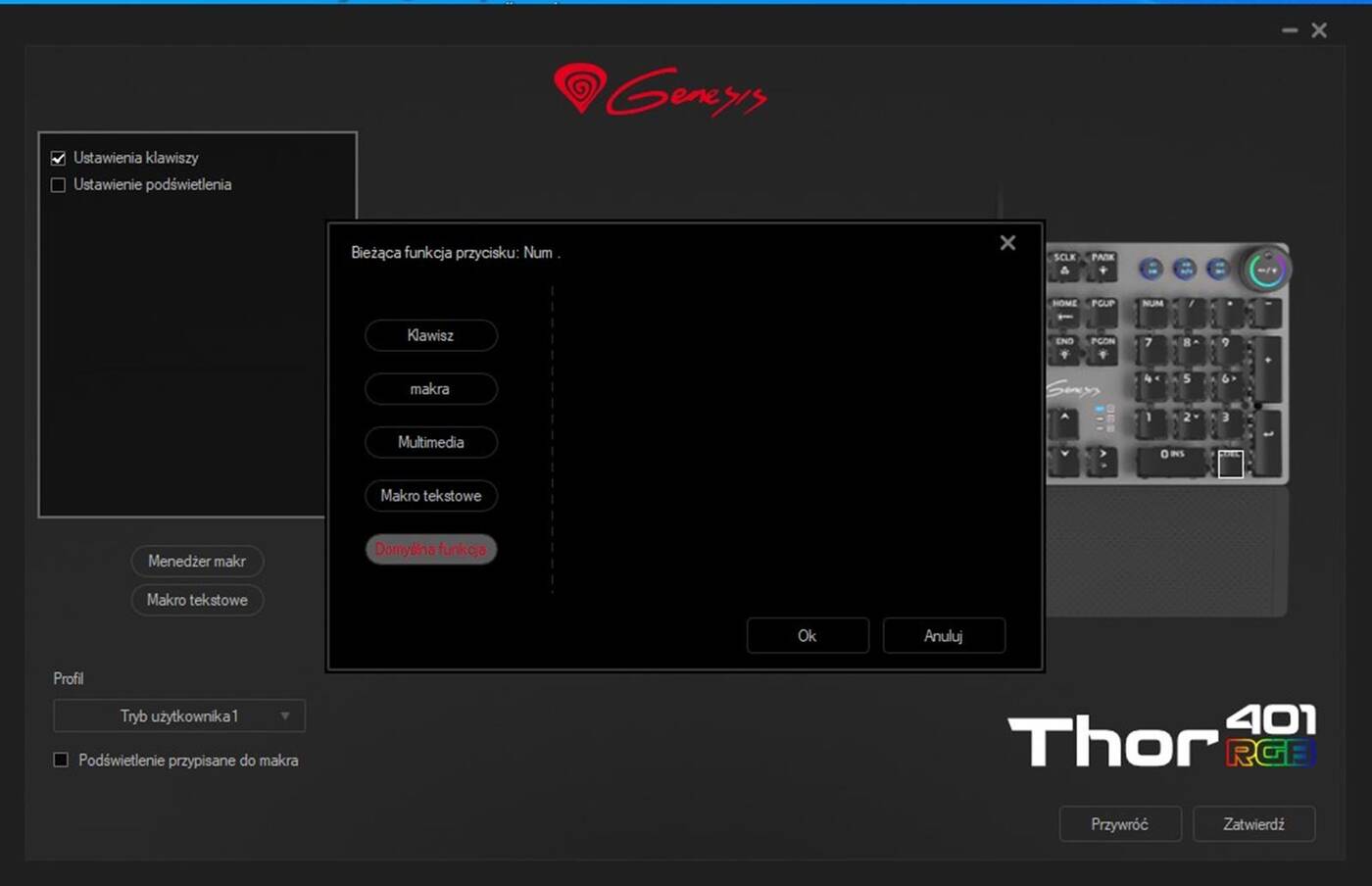
Task: Enable Ustawienie podświetlenia checkbox
Action: (59, 185)
